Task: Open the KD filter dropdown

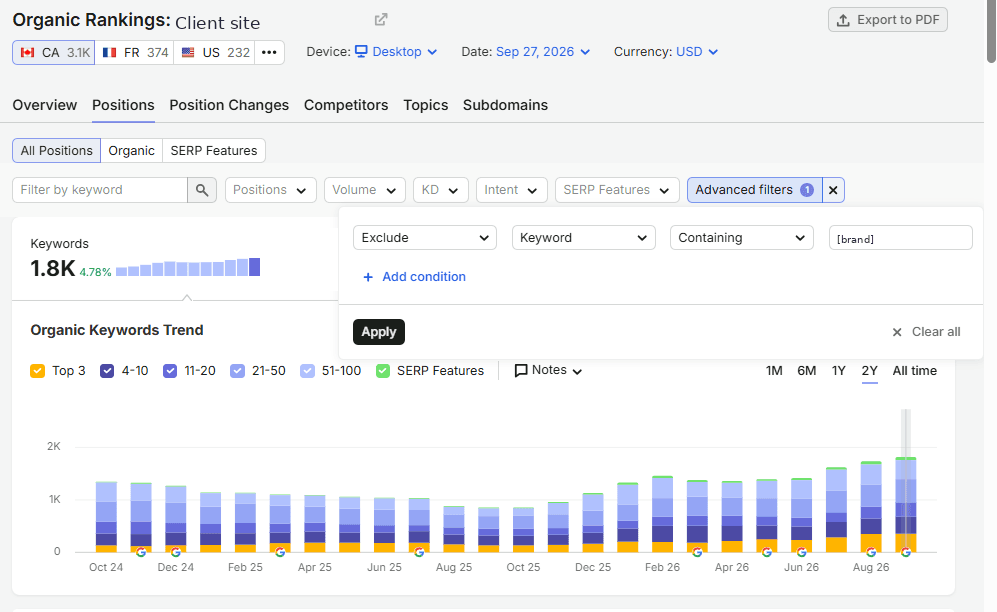Action: (441, 190)
